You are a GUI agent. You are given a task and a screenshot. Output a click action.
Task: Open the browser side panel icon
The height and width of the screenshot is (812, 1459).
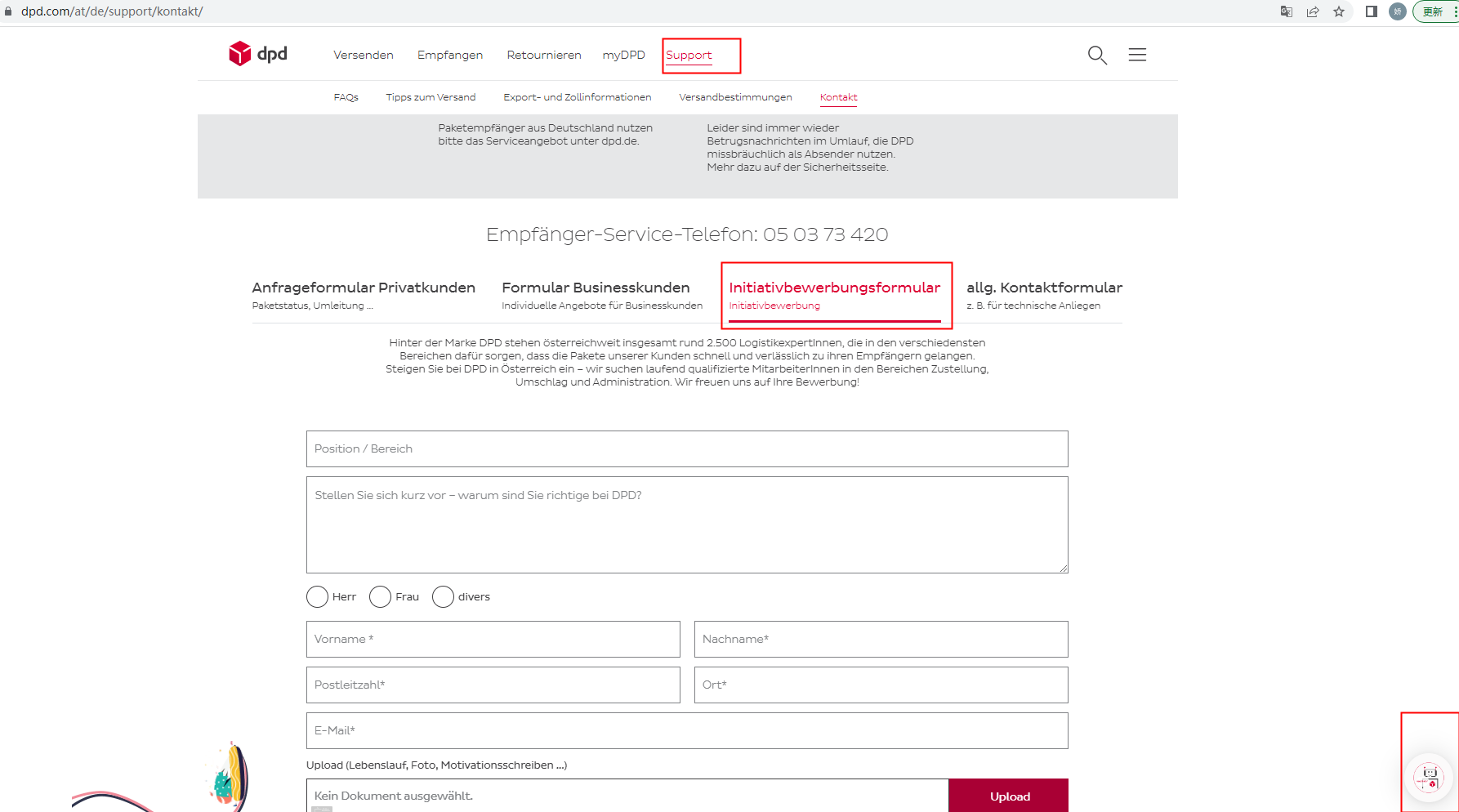pos(1371,11)
